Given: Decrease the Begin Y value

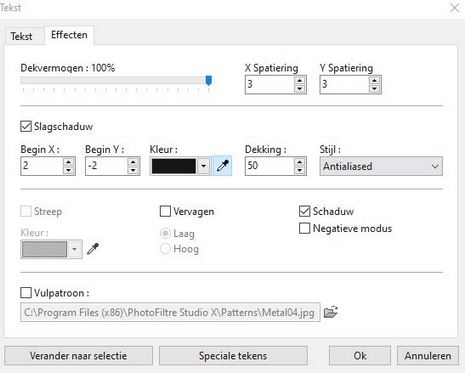Looking at the screenshot, I should coord(133,170).
